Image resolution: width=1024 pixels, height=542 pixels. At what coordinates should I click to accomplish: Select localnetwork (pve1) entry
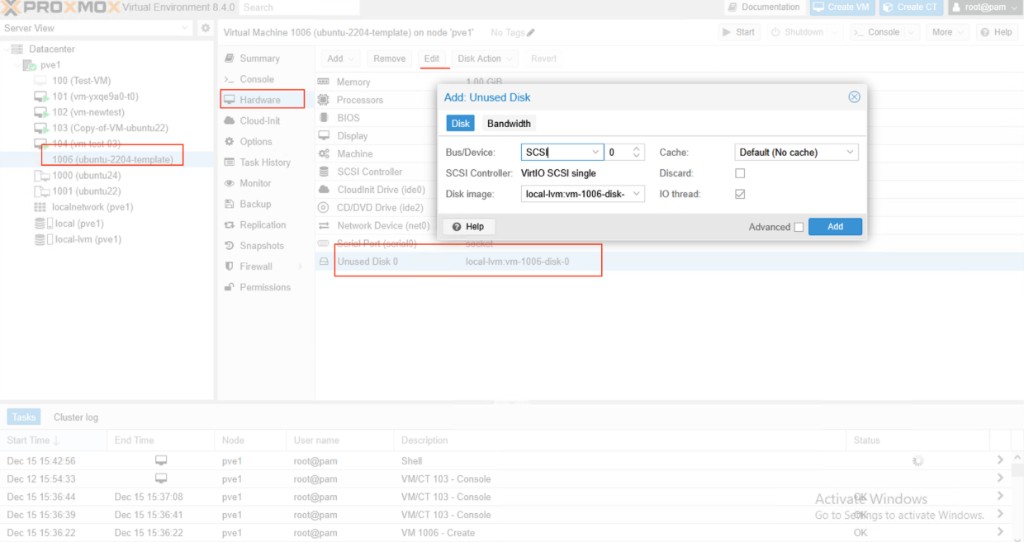pyautogui.click(x=92, y=207)
